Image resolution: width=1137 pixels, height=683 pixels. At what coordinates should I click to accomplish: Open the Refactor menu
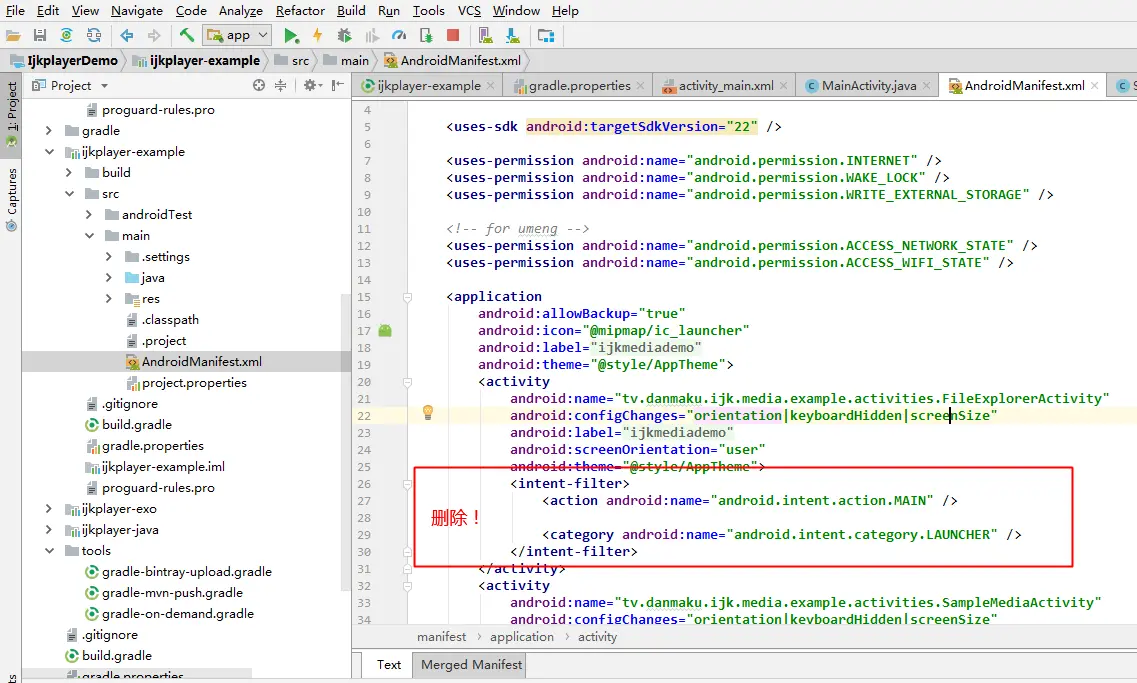pyautogui.click(x=300, y=11)
